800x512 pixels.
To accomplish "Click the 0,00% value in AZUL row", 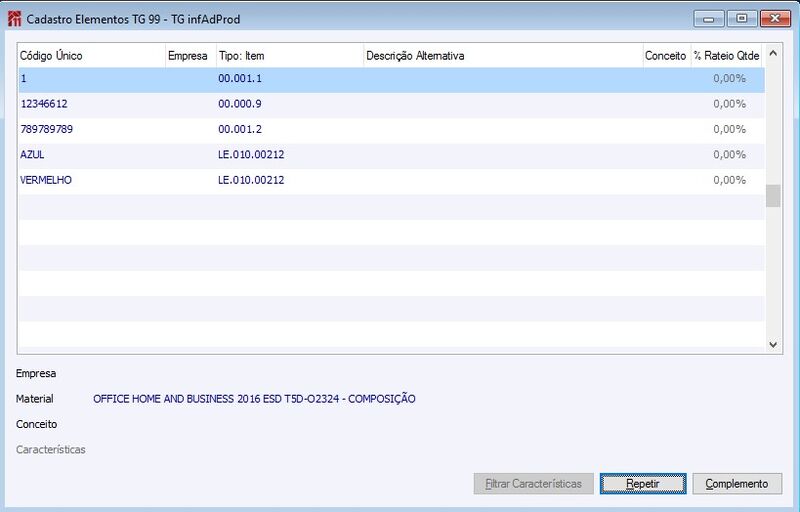I will click(730, 155).
